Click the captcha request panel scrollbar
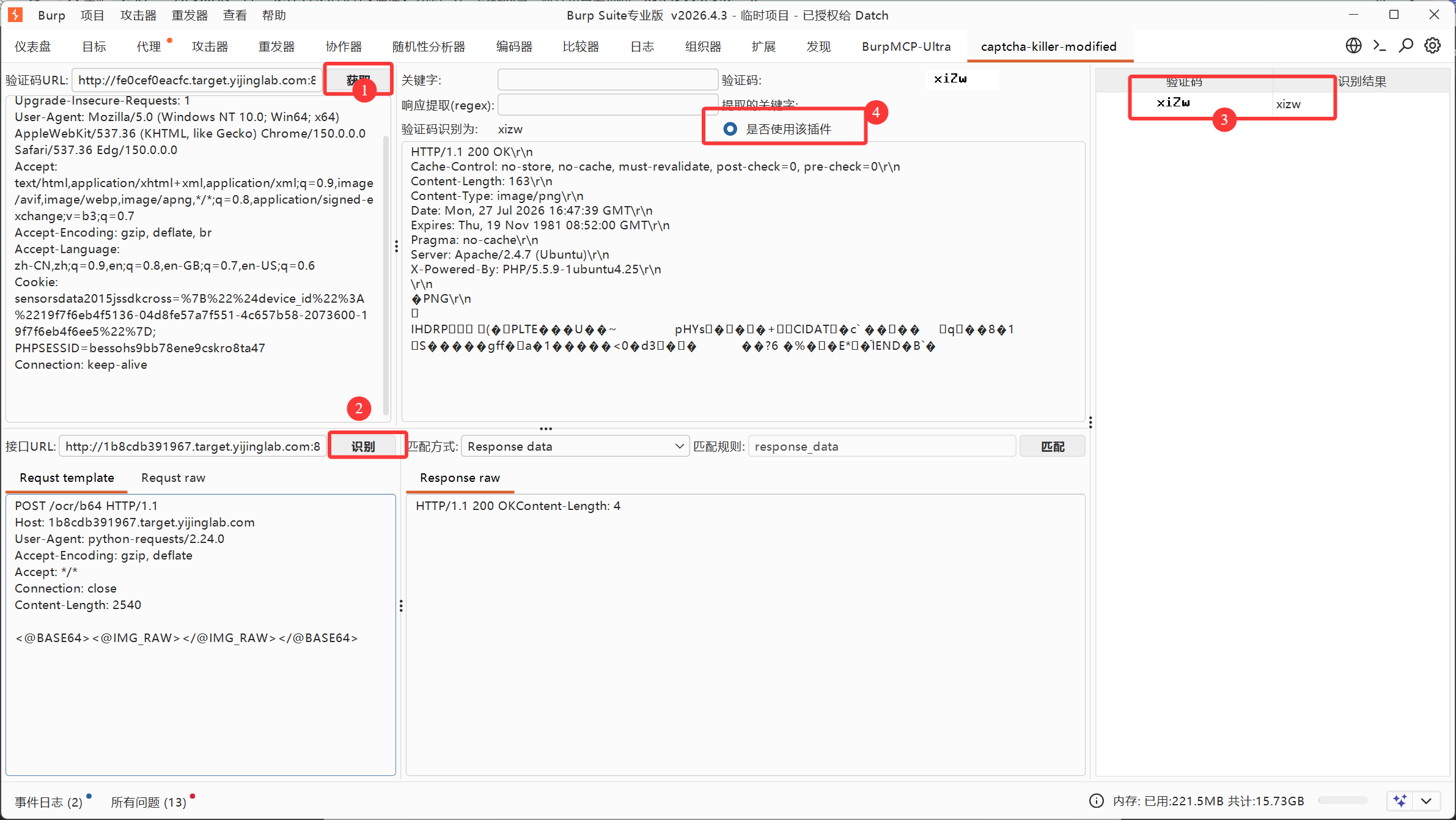The width and height of the screenshot is (1456, 820). 386,275
